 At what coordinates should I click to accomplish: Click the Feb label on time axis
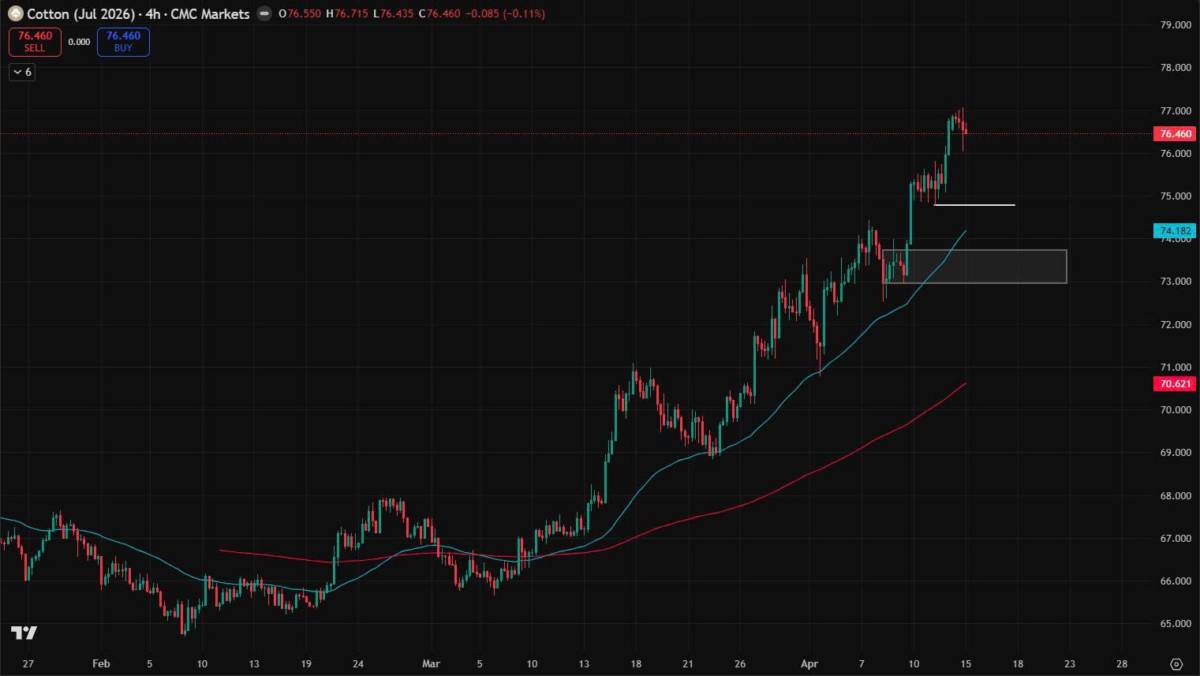click(99, 663)
